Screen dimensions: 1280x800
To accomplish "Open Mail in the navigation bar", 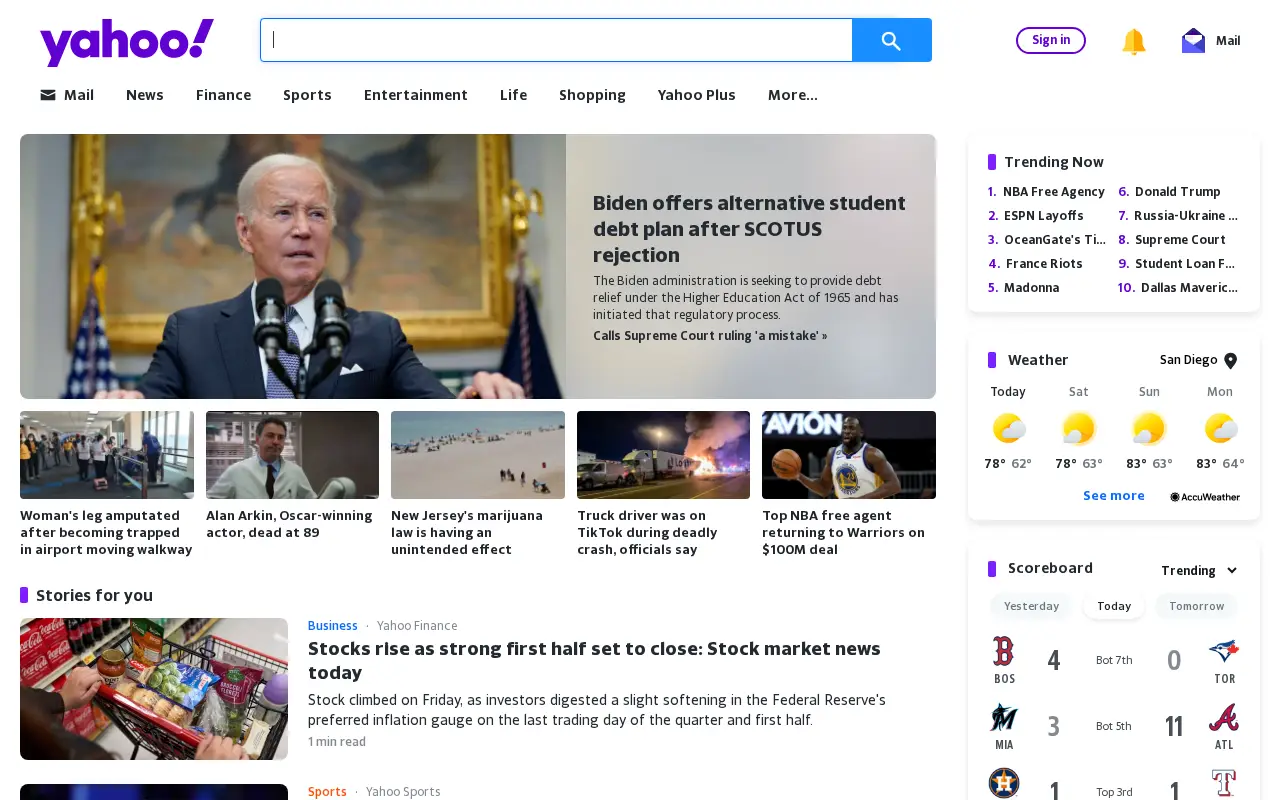I will point(67,95).
